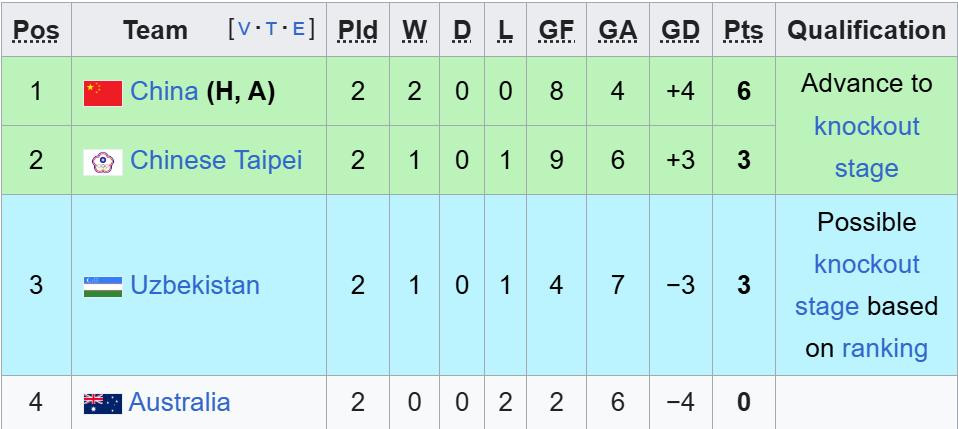Click the 'GA' column header abbreviation
The height and width of the screenshot is (429, 958).
[617, 31]
